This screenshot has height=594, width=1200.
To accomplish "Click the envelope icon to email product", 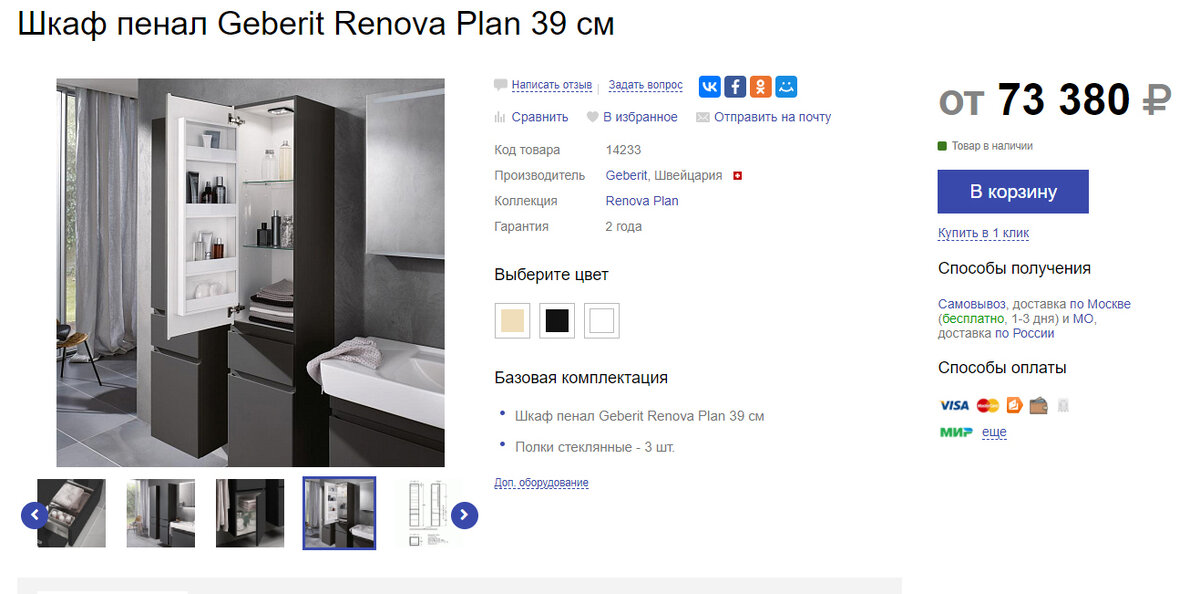I will click(x=702, y=117).
